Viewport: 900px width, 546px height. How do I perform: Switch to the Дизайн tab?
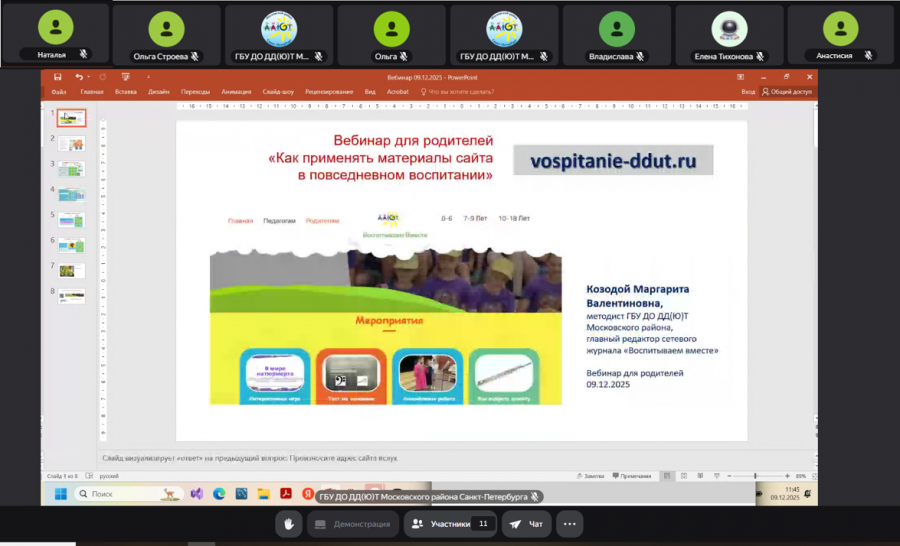158,91
